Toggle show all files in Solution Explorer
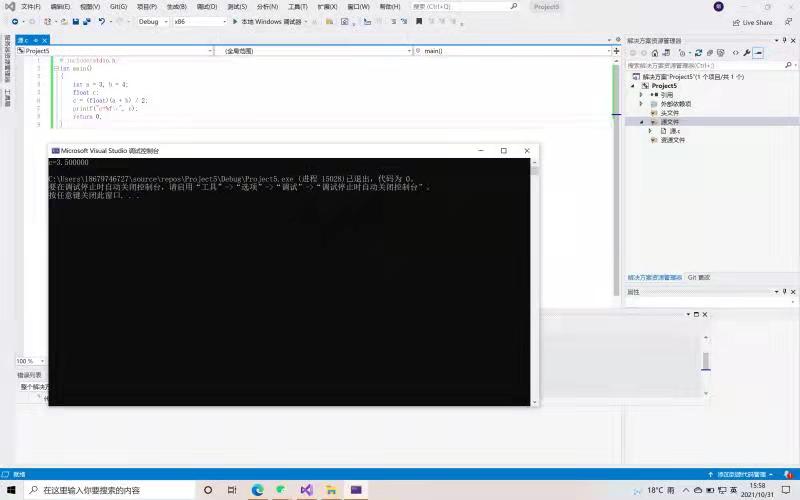The width and height of the screenshot is (800, 500). [x=721, y=53]
